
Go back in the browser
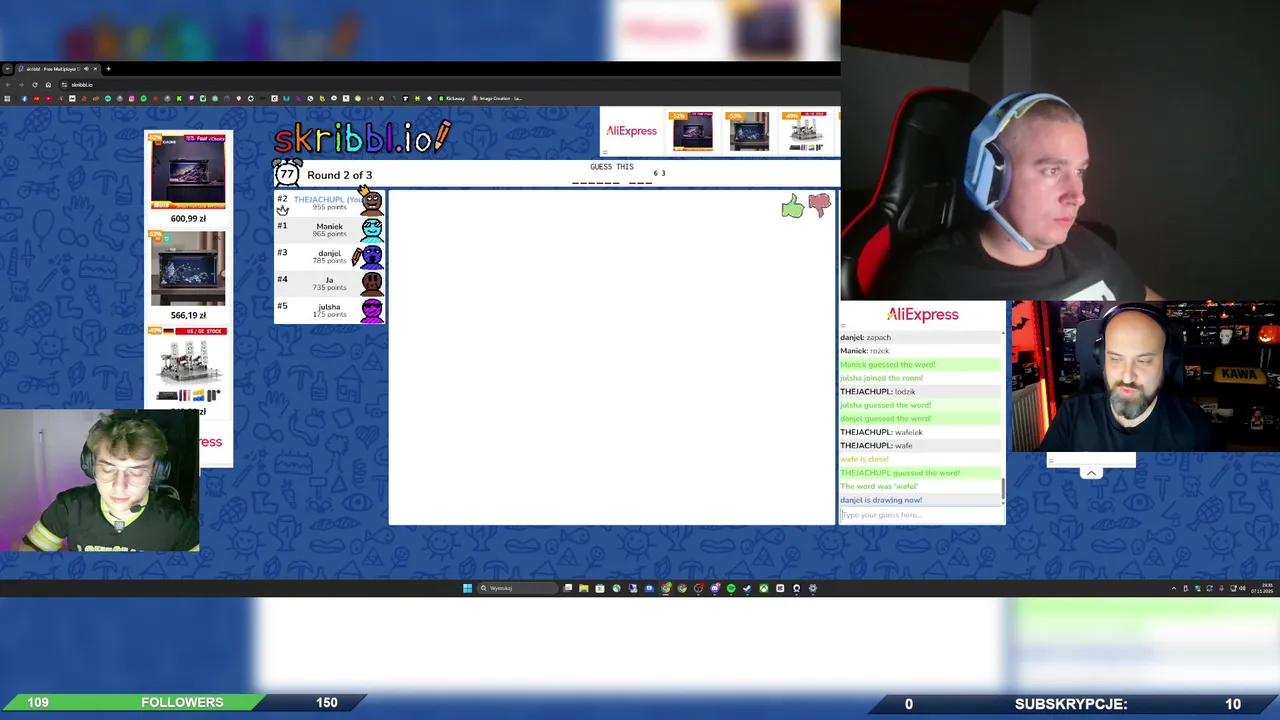click(x=8, y=85)
